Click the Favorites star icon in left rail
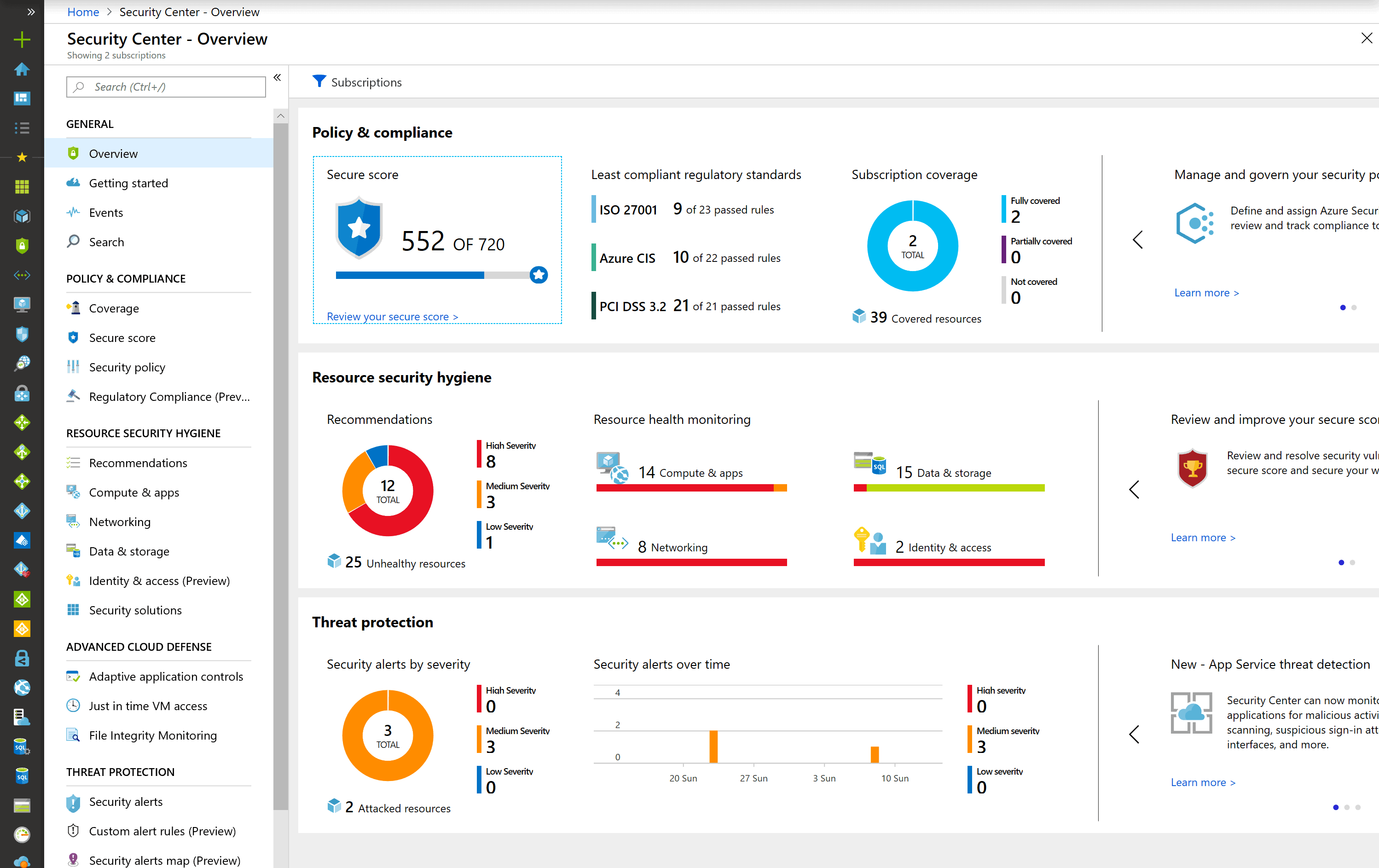The image size is (1379, 868). [x=22, y=157]
